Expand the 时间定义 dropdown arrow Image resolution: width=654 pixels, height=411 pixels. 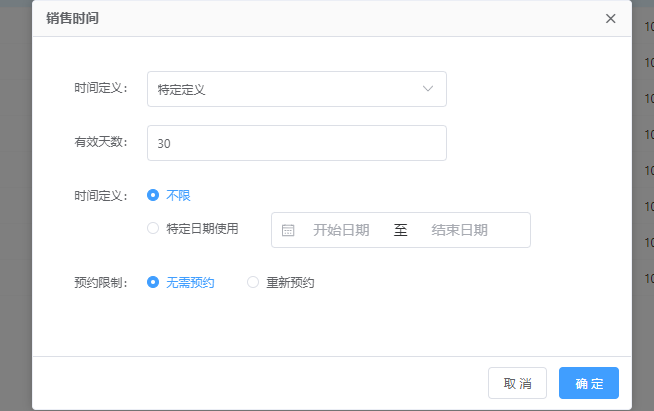[x=428, y=89]
